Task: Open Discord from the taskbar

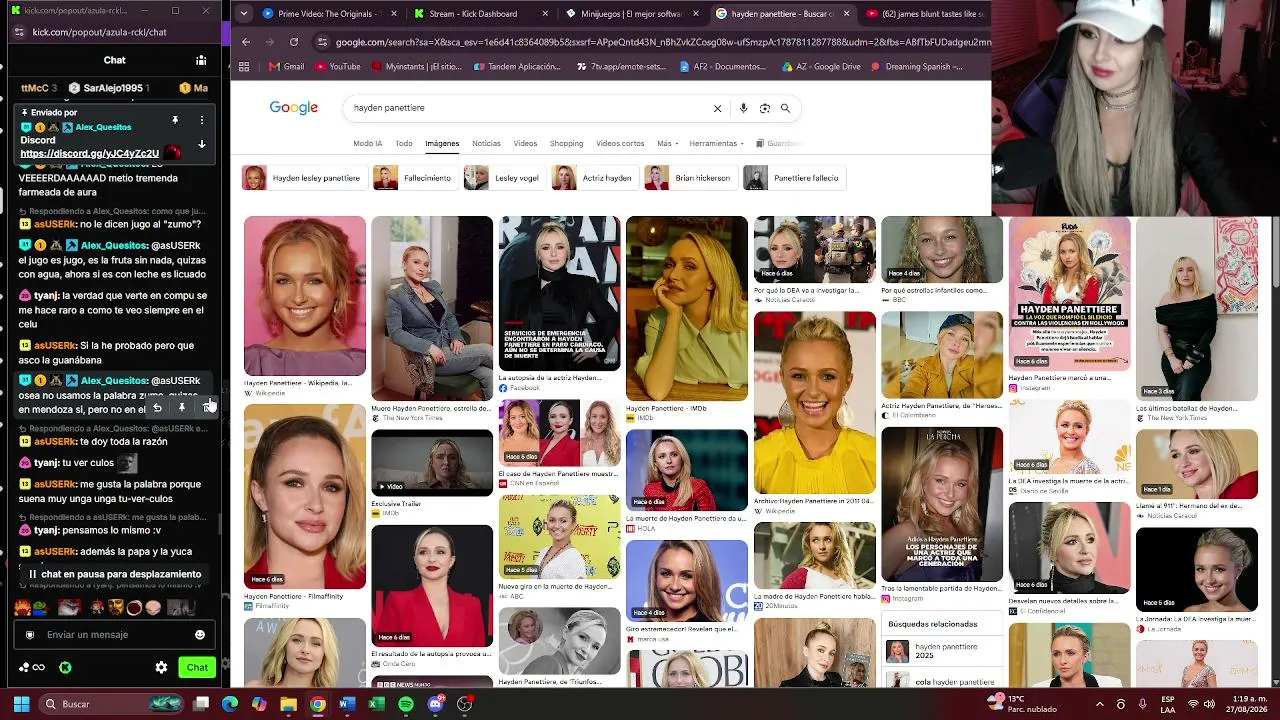Action: coord(435,704)
